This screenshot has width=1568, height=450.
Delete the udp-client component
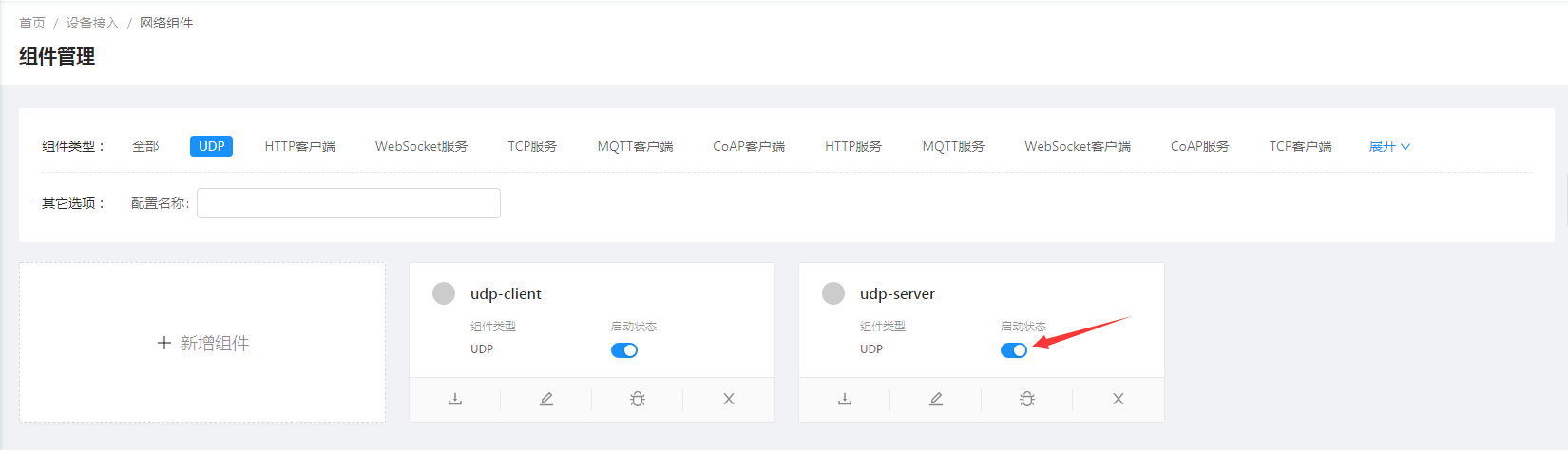[x=729, y=400]
